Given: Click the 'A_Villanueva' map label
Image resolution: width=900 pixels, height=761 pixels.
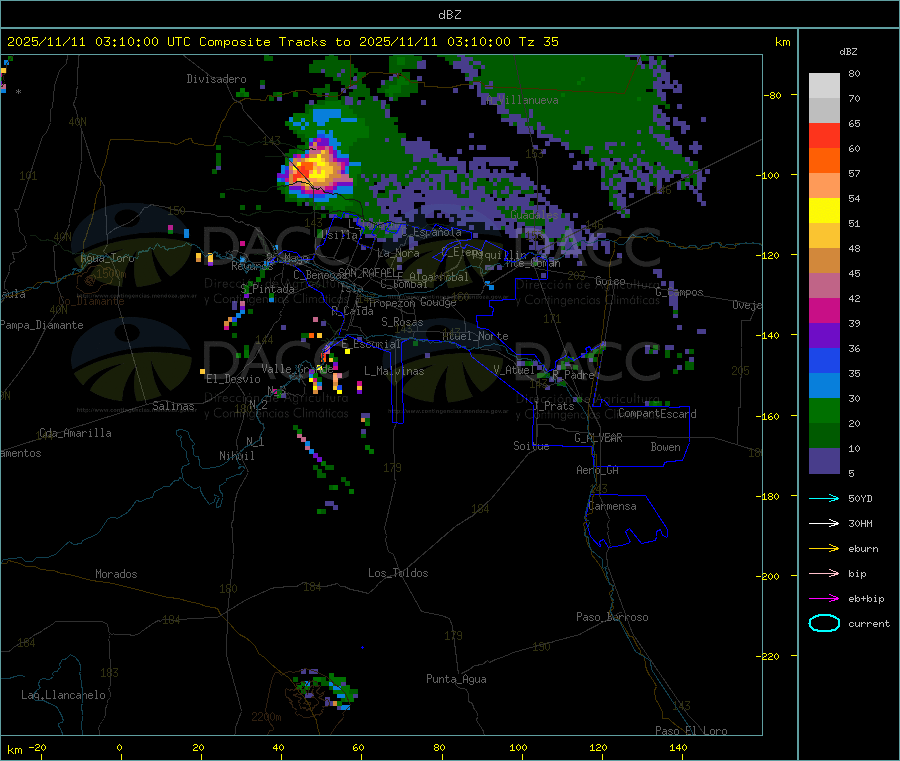Looking at the screenshot, I should point(522,100).
